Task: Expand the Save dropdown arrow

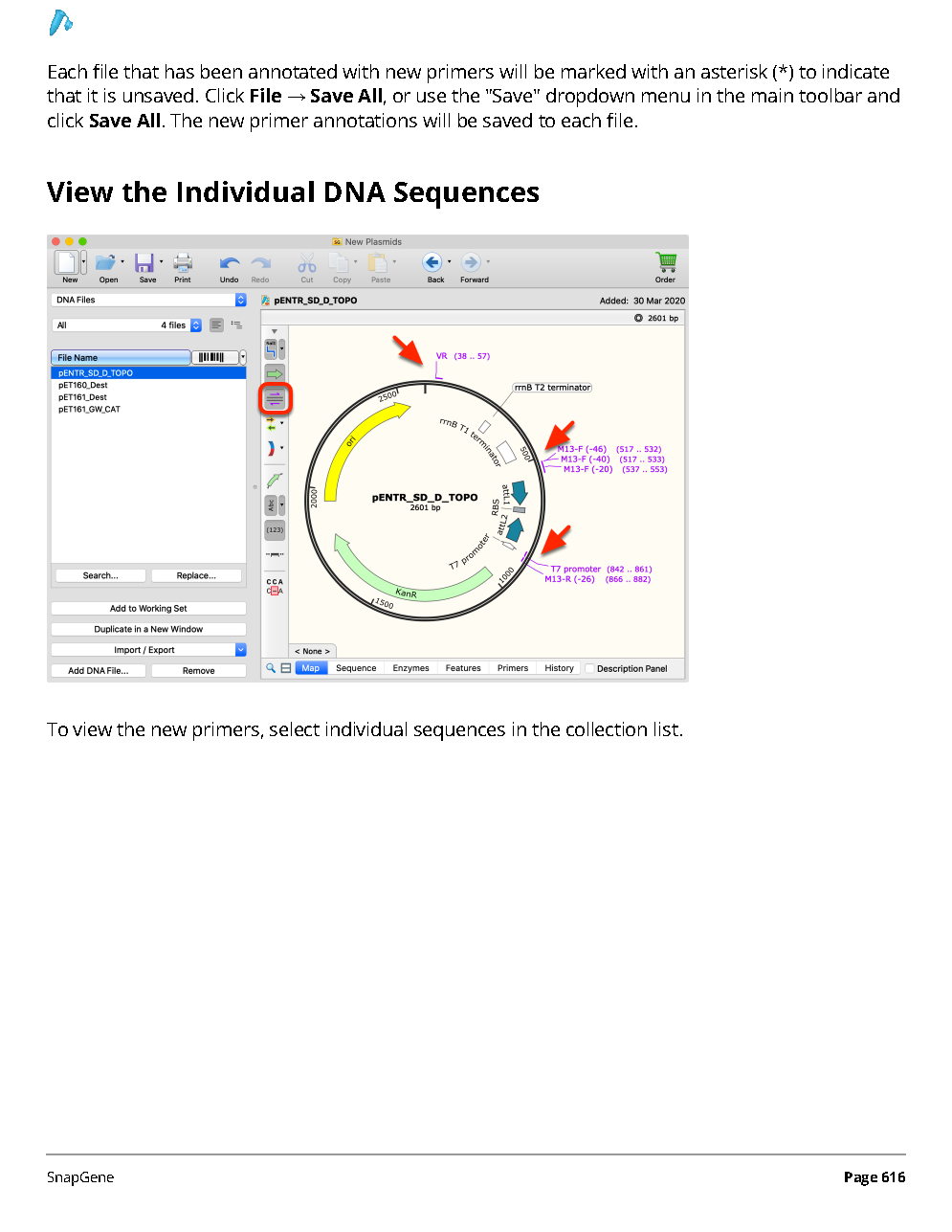Action: [x=161, y=261]
